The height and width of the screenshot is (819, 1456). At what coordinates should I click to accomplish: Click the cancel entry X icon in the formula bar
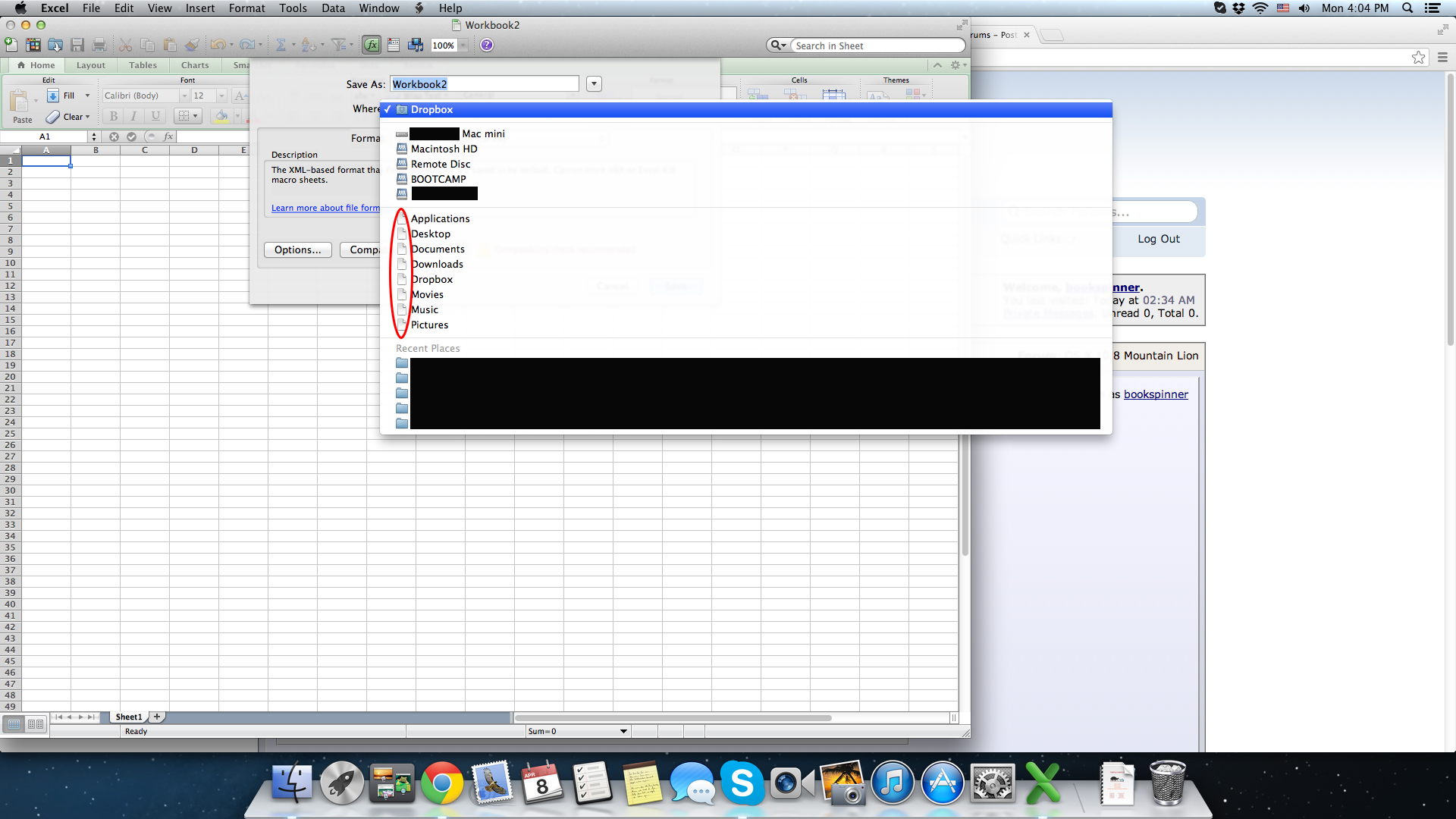pos(114,136)
